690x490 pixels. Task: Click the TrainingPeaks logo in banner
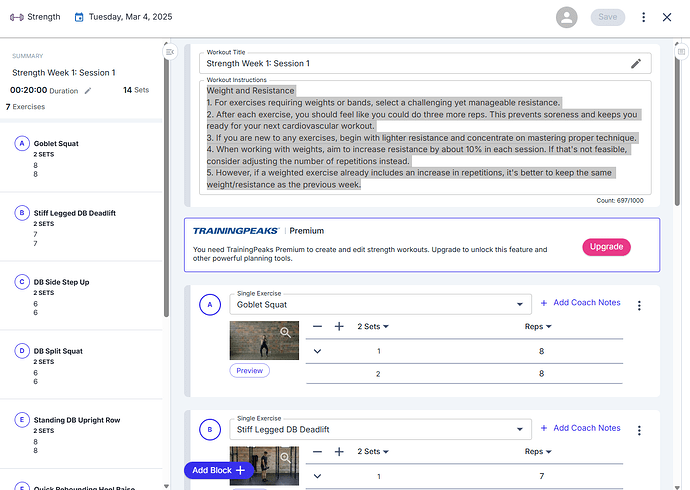236,231
